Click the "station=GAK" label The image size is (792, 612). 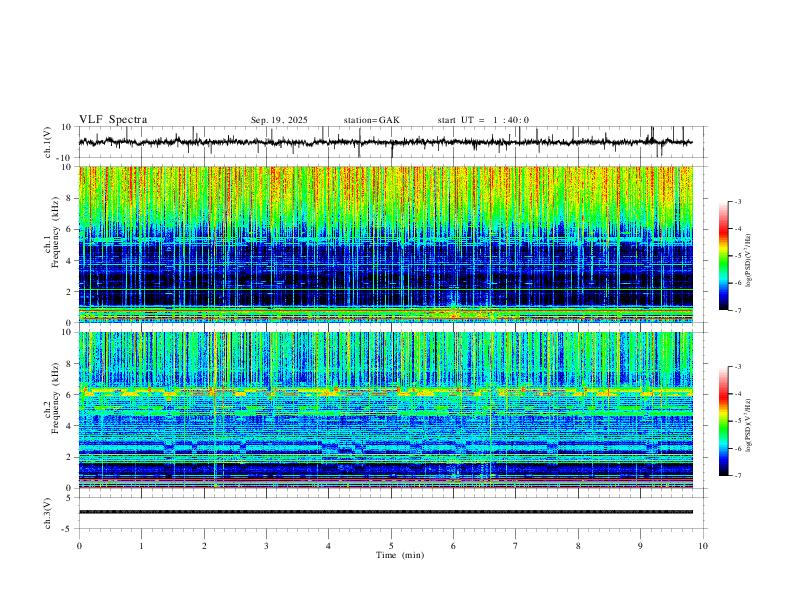point(371,120)
